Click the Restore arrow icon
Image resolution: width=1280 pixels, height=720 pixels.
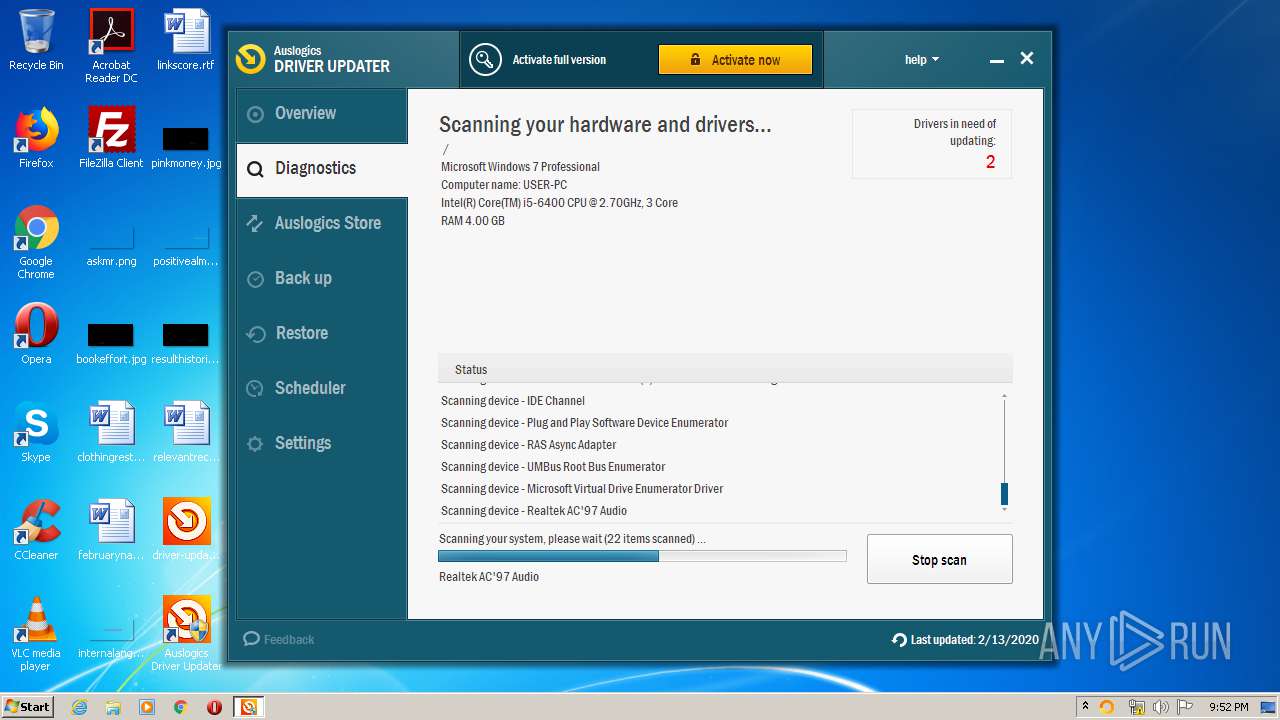(256, 334)
